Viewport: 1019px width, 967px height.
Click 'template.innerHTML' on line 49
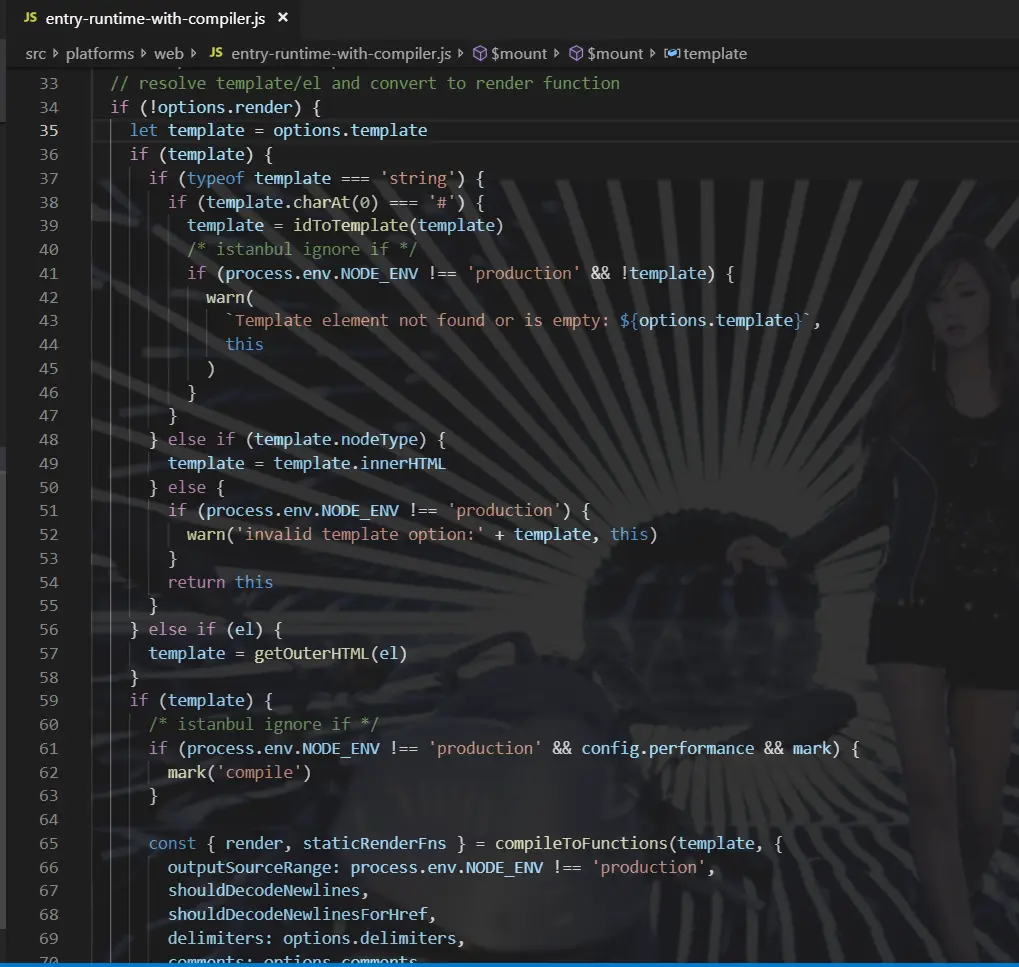coord(359,463)
